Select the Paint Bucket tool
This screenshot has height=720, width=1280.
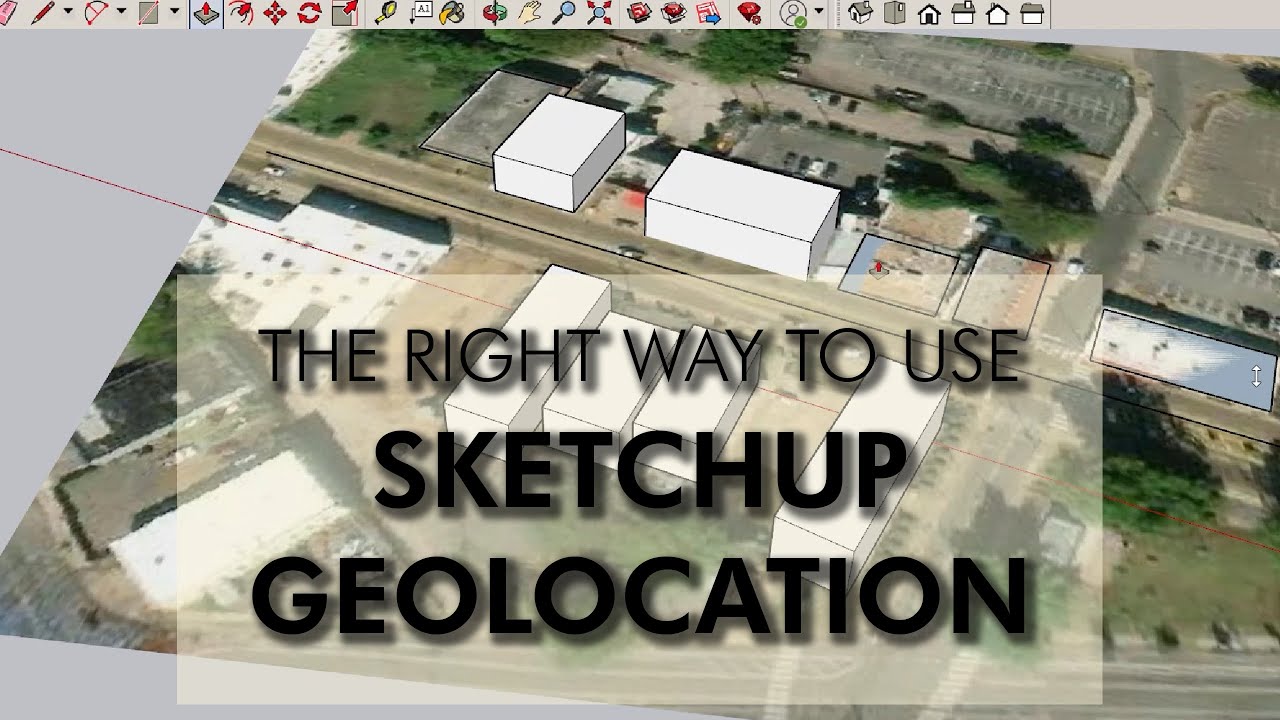[453, 13]
